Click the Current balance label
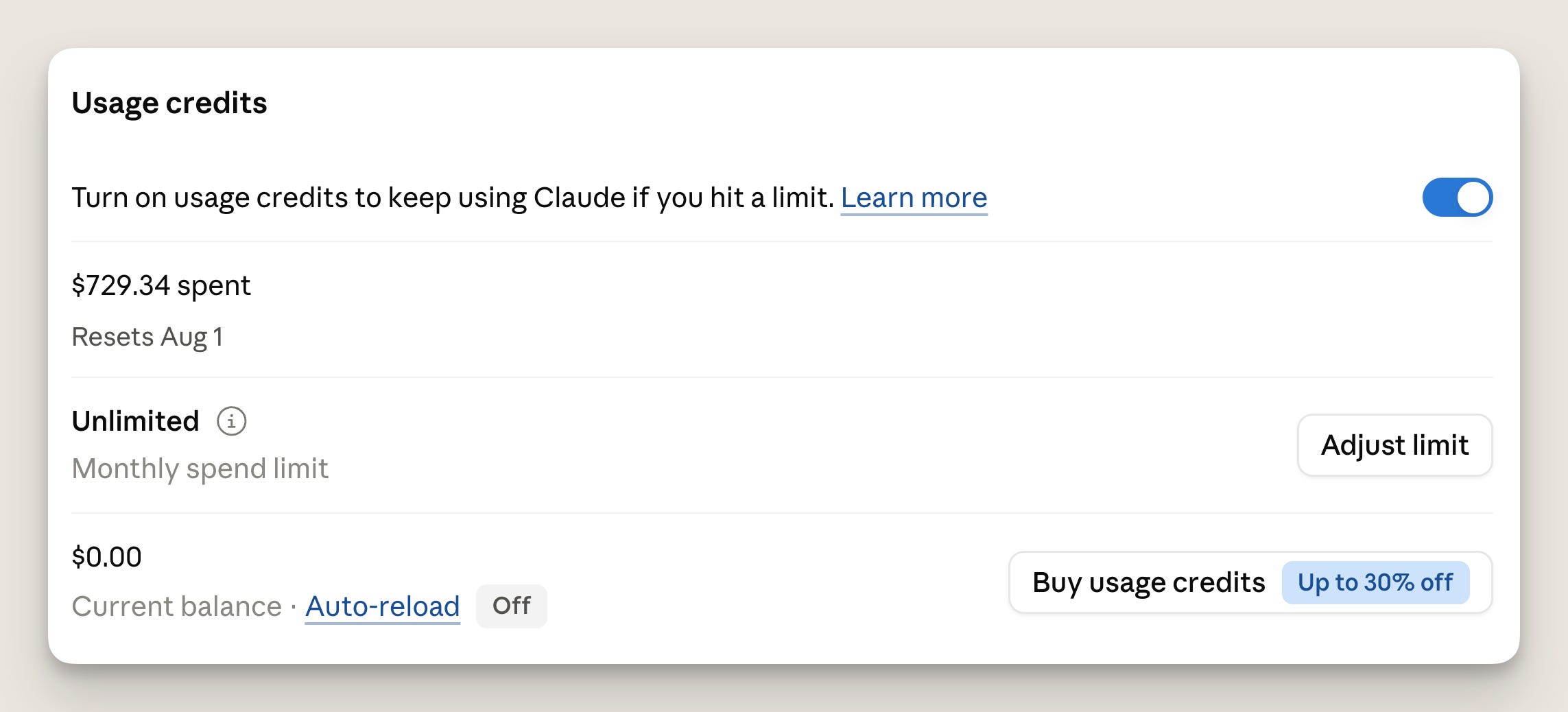 (x=177, y=606)
